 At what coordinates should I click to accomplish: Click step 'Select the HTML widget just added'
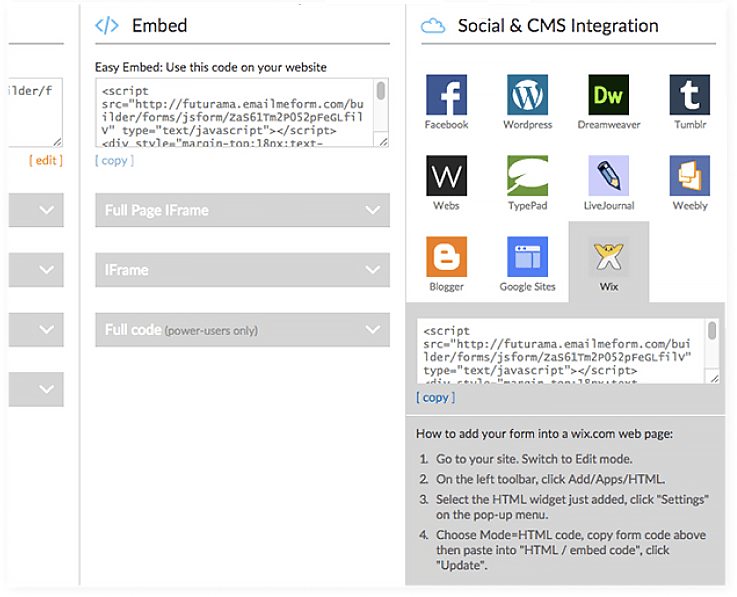572,507
